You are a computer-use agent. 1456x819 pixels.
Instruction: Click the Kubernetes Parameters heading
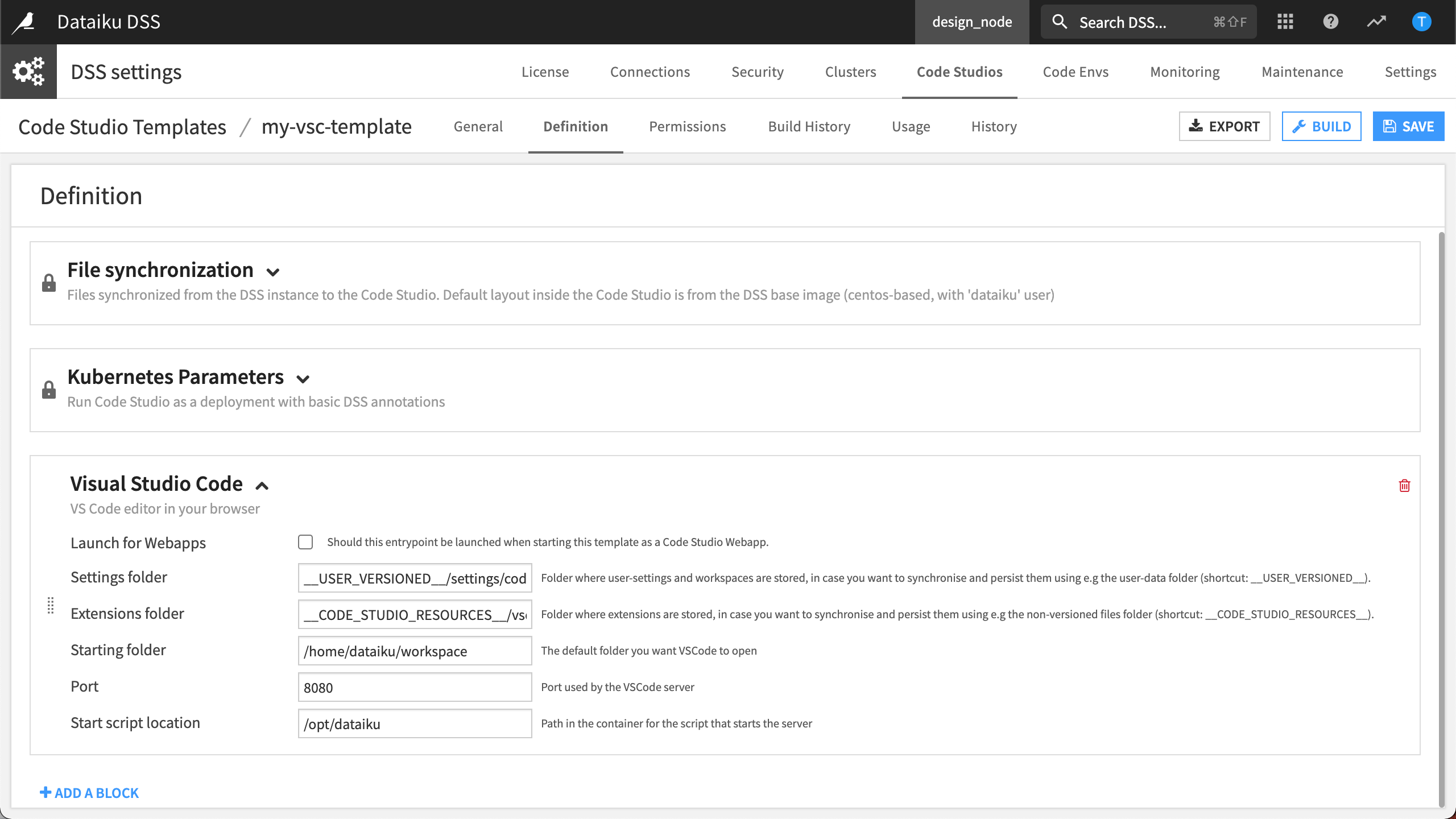point(175,377)
